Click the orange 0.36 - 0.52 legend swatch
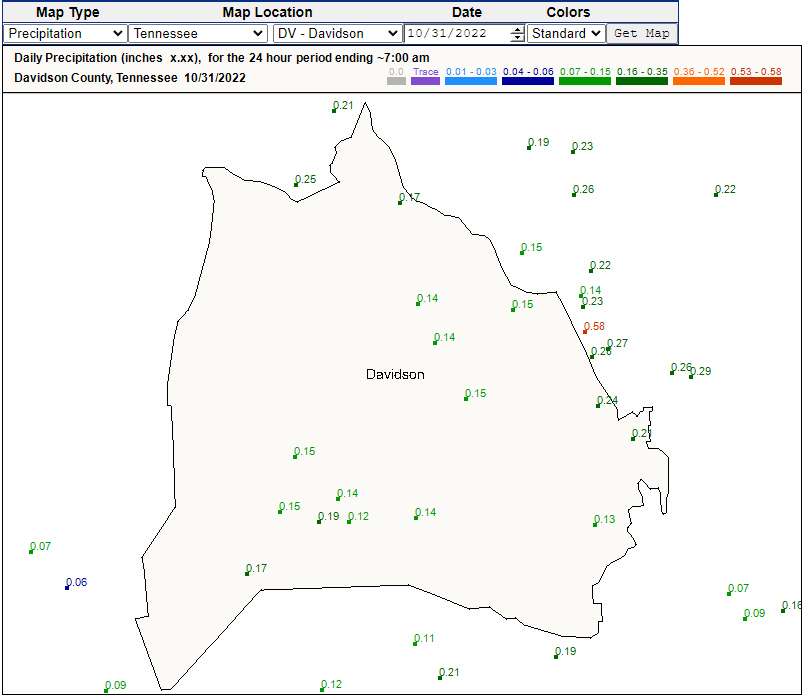This screenshot has width=809, height=700. point(699,81)
